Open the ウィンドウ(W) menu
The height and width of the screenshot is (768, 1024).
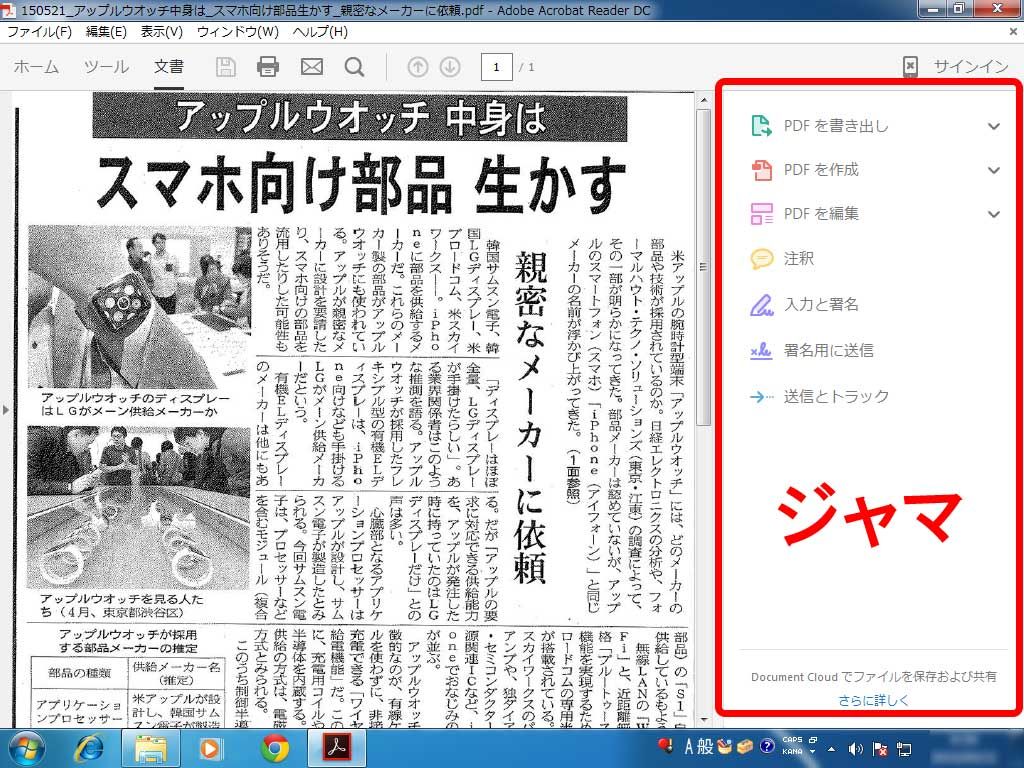[238, 31]
